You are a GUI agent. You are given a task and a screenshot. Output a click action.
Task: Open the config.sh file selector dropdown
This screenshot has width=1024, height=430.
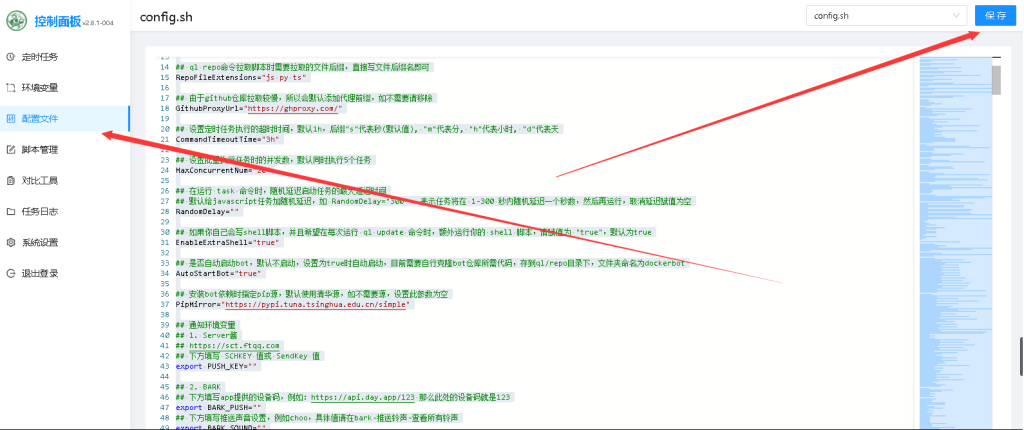[x=885, y=16]
